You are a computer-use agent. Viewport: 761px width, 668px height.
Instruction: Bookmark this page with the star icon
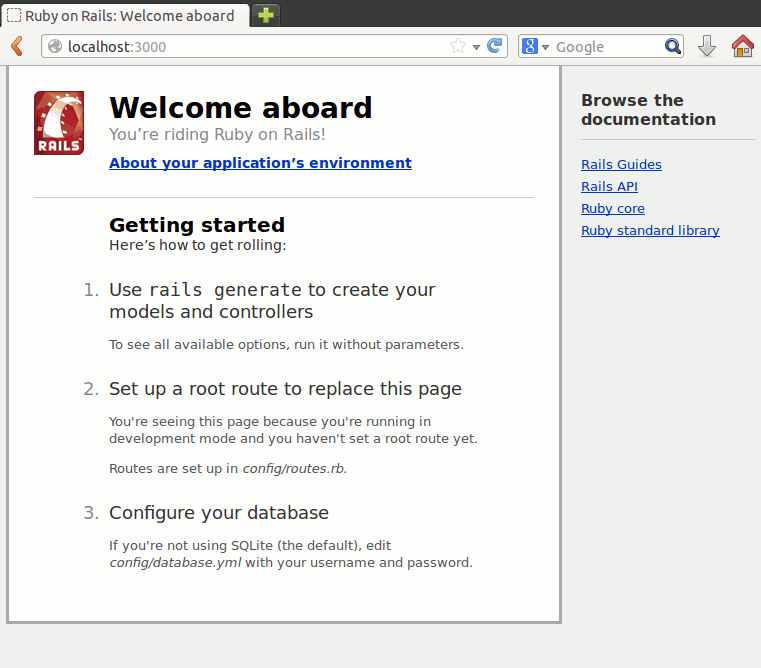458,46
